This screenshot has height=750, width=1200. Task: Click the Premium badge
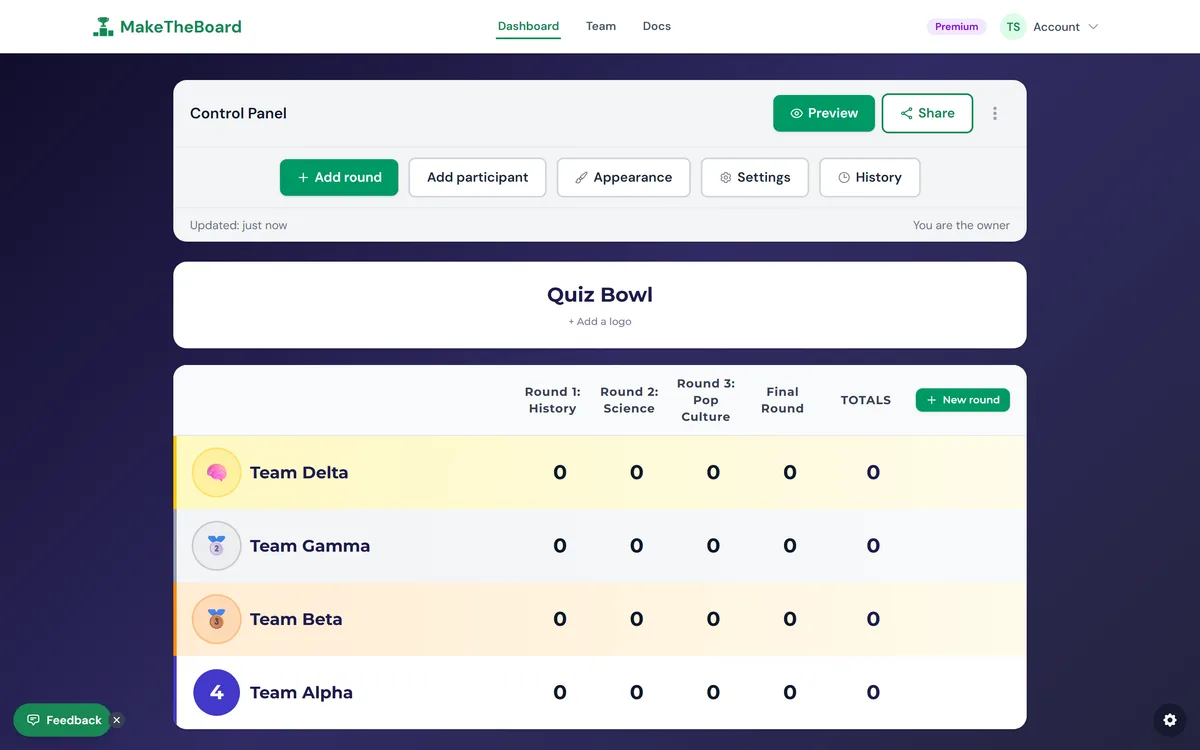point(957,27)
